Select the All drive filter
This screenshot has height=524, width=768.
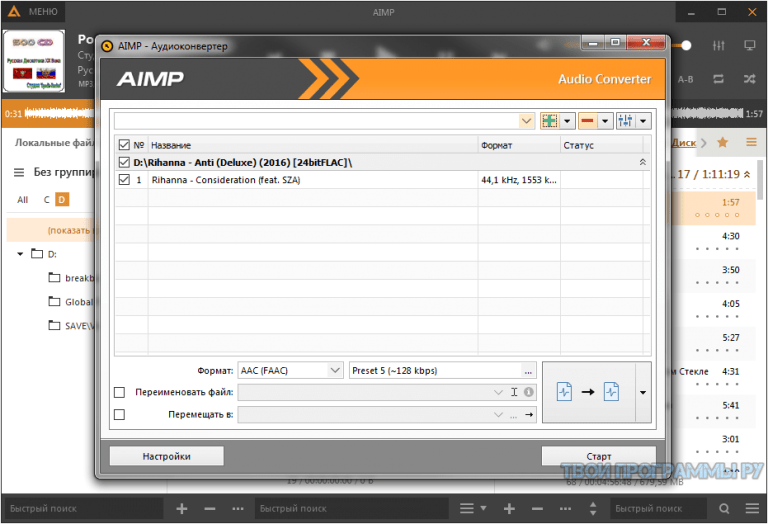tap(23, 199)
